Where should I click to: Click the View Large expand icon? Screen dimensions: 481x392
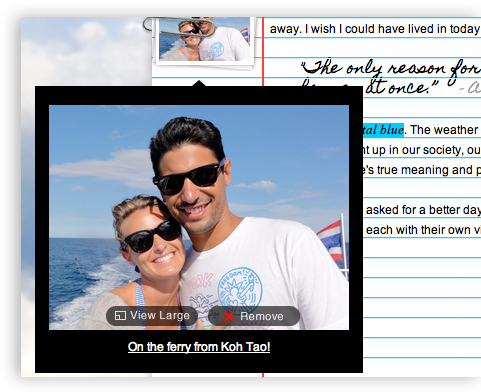tap(120, 315)
